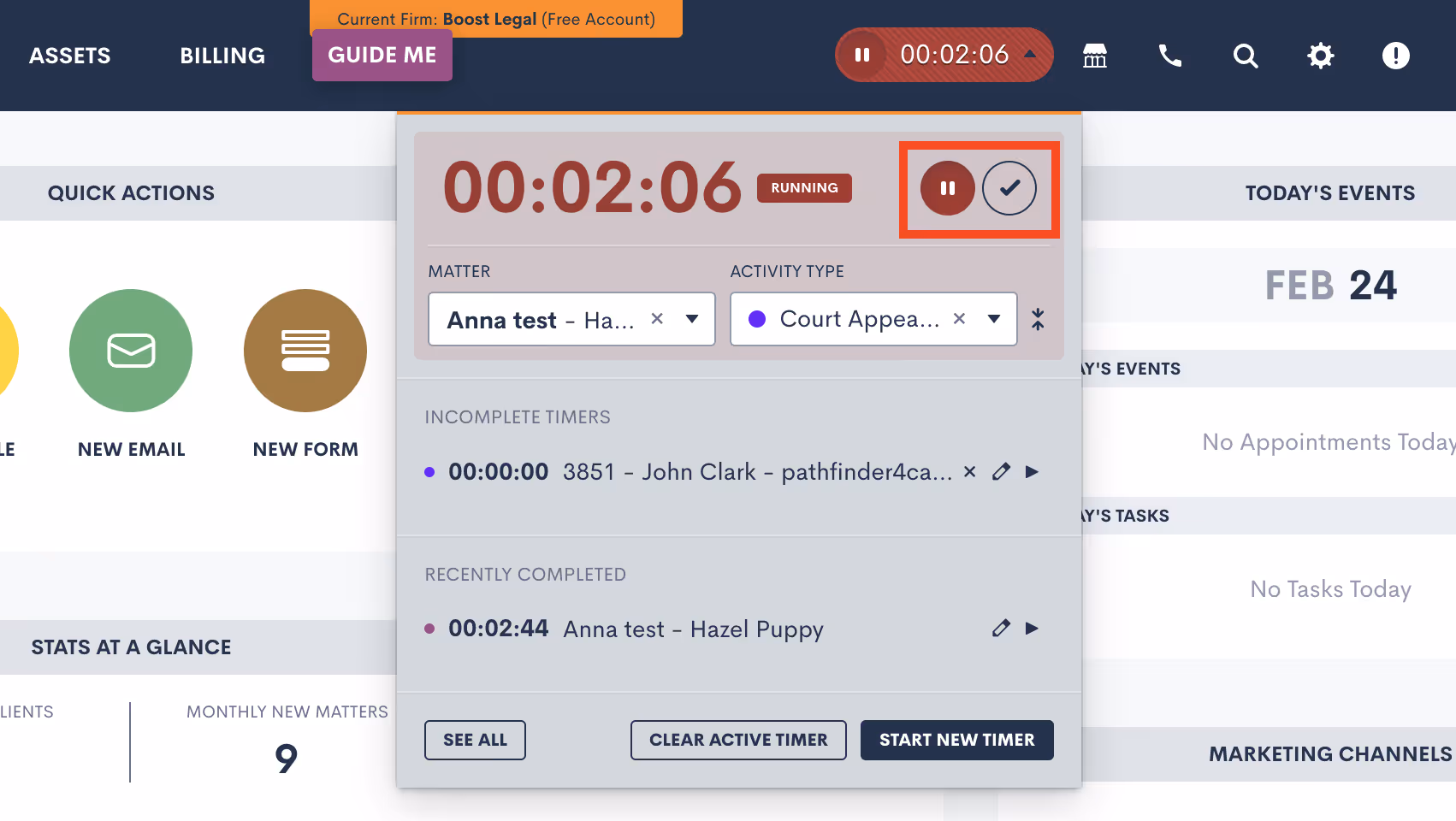Click the MARKETING CHANNELS header
Image resolution: width=1456 pixels, height=821 pixels.
(1330, 754)
